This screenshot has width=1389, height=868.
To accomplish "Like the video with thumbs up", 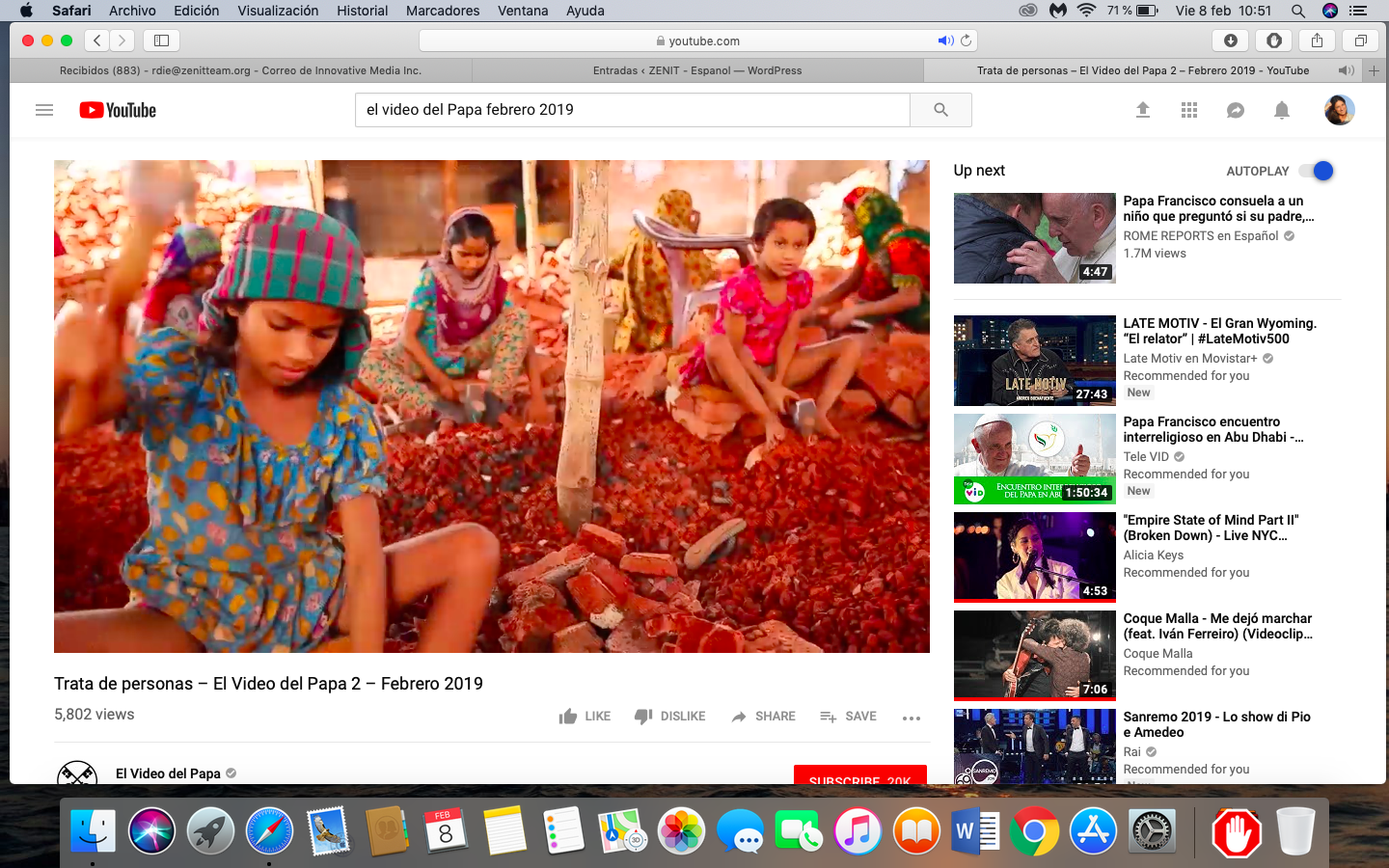I will (585, 717).
